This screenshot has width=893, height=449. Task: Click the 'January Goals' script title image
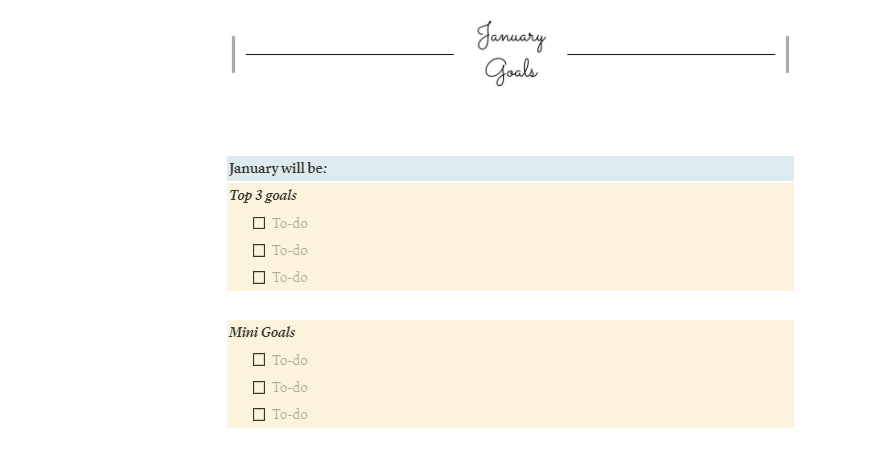(511, 53)
